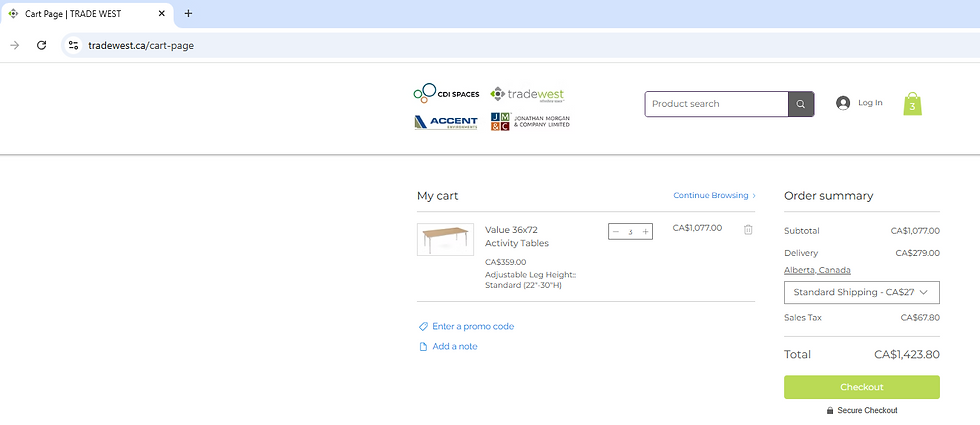
Task: Click the green Checkout button
Action: pyautogui.click(x=861, y=387)
